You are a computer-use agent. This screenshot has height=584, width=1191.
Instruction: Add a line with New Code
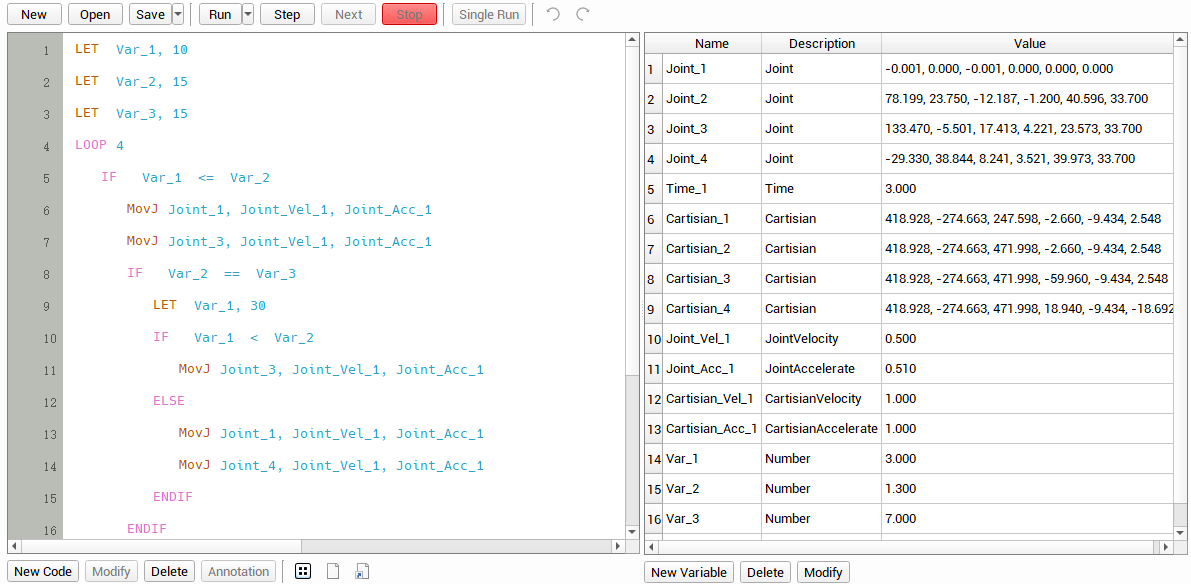coord(43,571)
